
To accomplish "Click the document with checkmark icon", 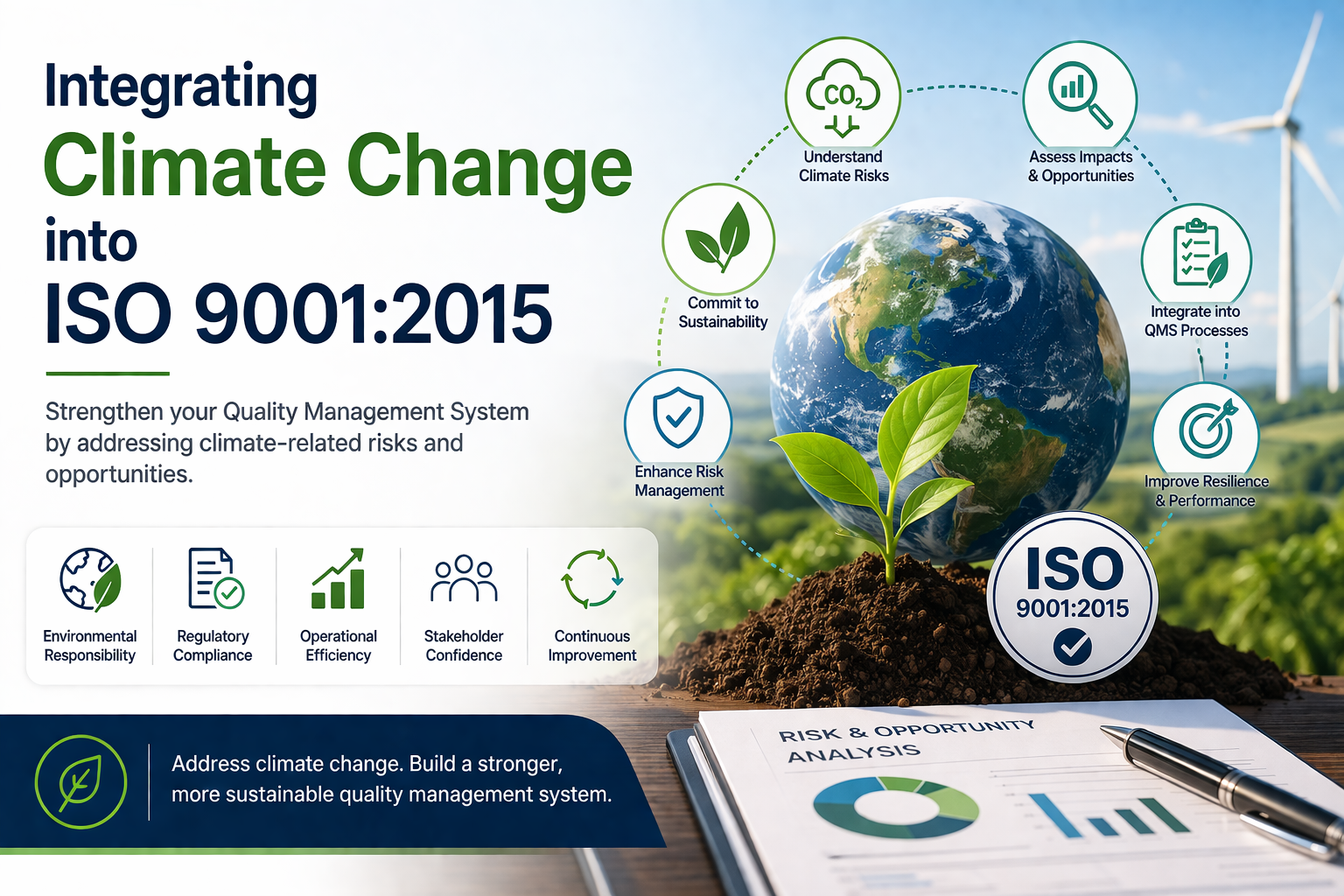I will point(215,578).
